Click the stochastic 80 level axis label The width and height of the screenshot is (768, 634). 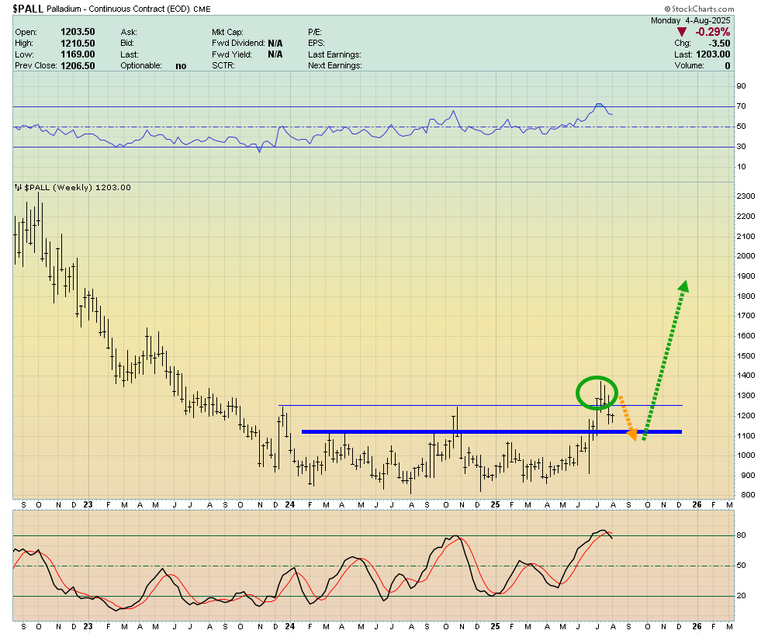[x=743, y=536]
